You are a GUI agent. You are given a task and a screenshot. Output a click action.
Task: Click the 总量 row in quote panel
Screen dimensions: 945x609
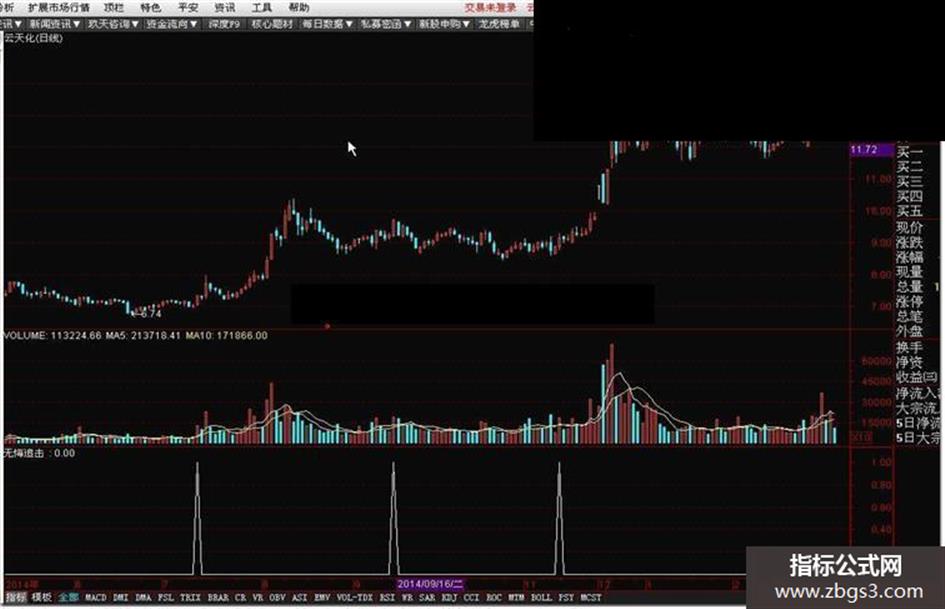coord(909,286)
